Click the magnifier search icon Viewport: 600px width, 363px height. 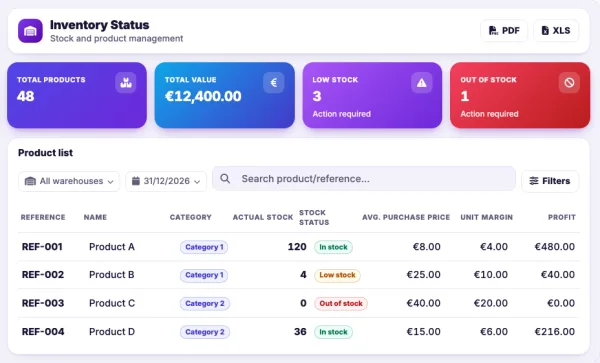click(225, 179)
